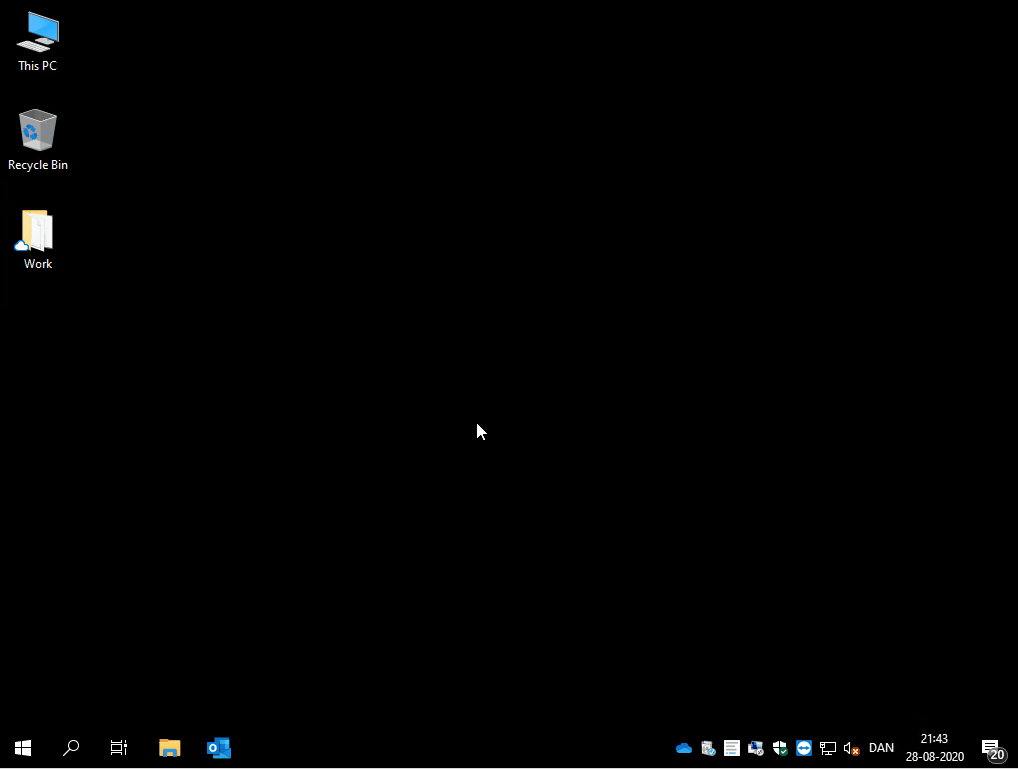
Task: Open muted volume speaker icon
Action: [851, 748]
